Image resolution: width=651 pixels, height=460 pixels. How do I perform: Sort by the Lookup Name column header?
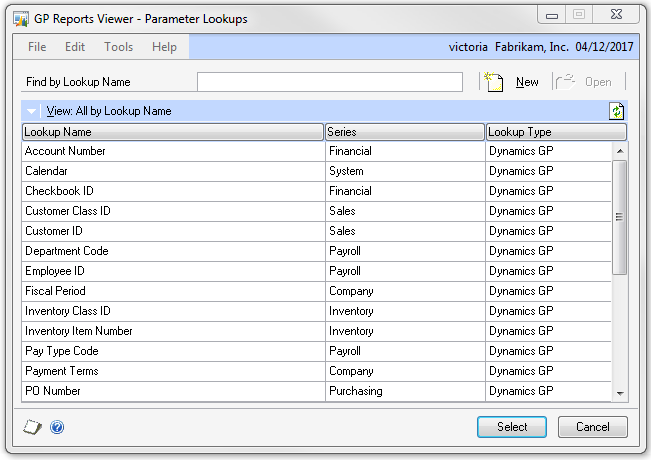[x=173, y=132]
